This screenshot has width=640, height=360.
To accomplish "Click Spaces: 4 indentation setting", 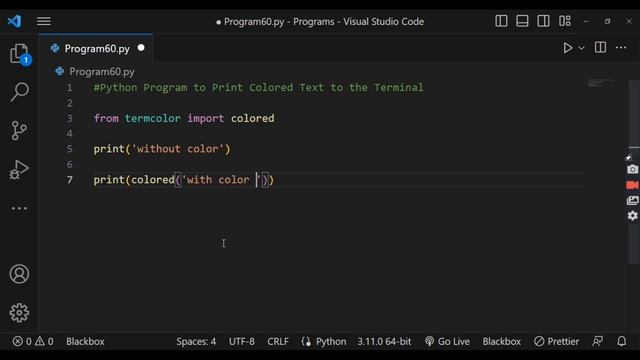I will point(196,341).
